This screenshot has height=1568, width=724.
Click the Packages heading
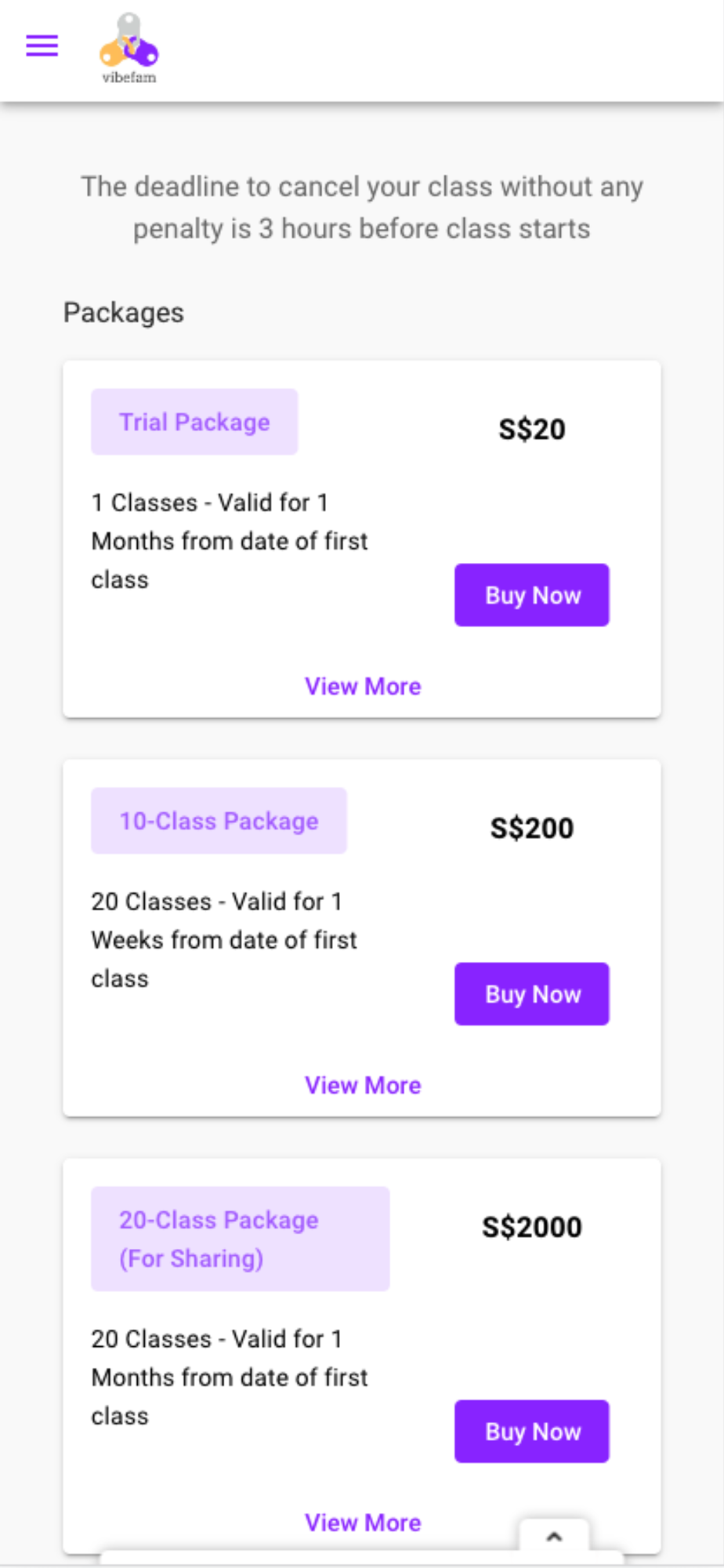(124, 313)
